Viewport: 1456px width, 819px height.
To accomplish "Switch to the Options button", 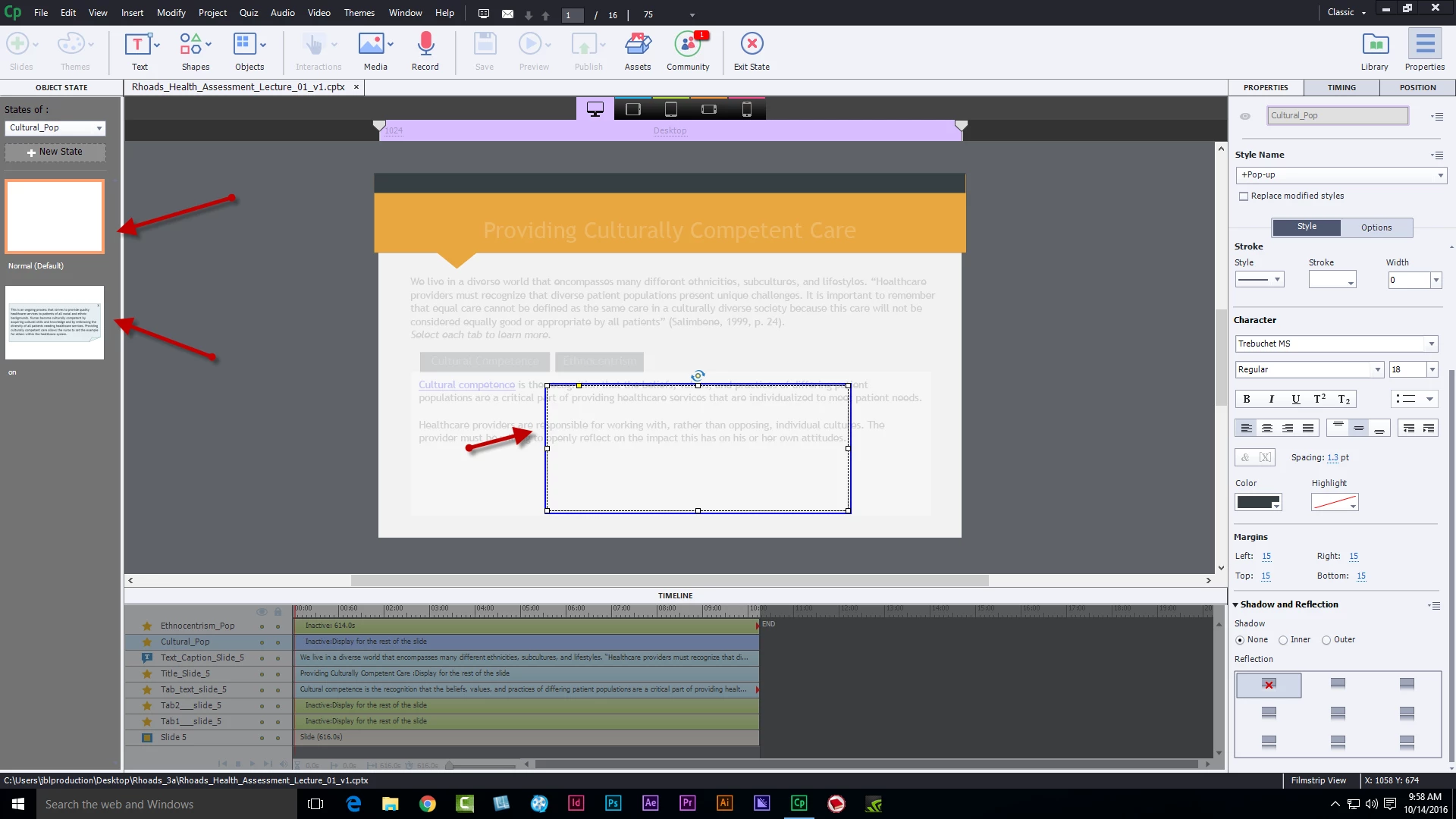I will pos(1376,227).
